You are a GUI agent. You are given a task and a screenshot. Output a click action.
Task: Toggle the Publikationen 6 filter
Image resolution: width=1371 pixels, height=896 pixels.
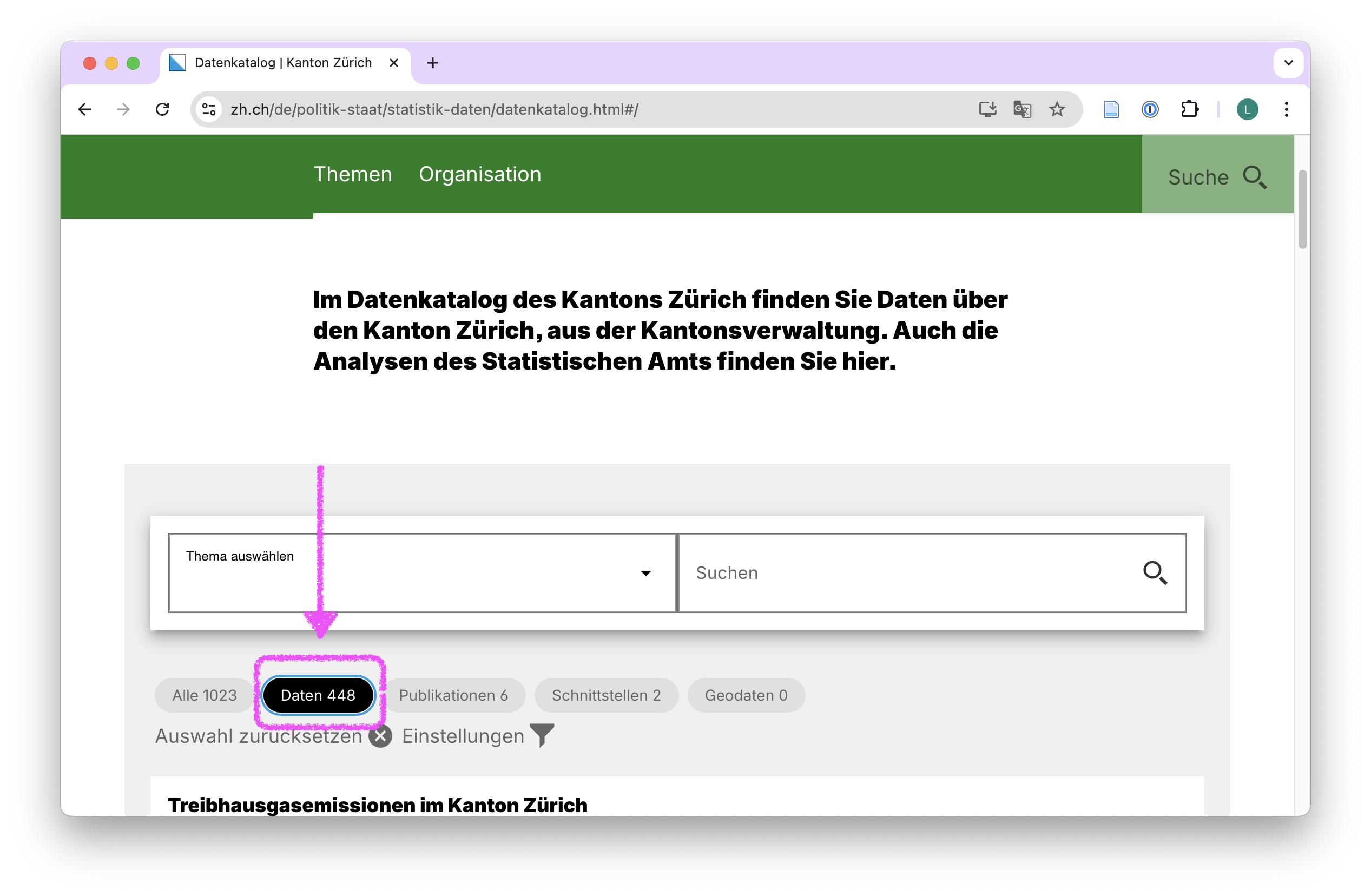pyautogui.click(x=453, y=695)
